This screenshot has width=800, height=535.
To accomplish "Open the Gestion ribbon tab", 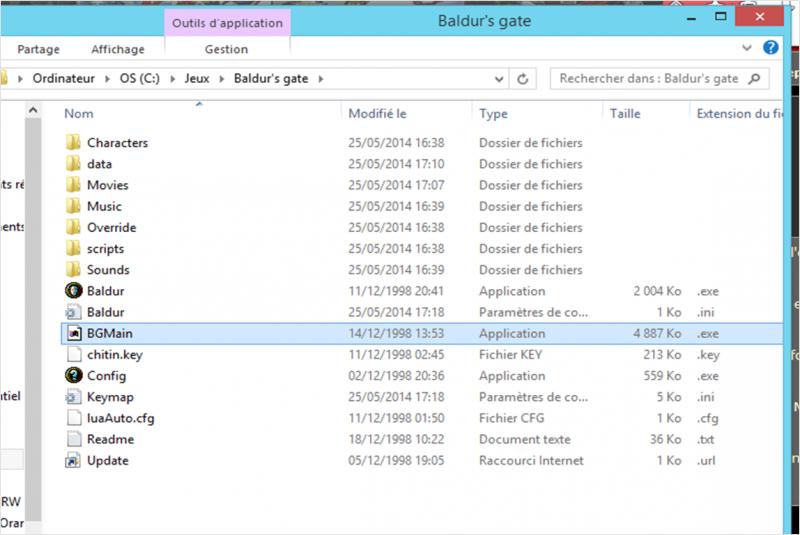I will pyautogui.click(x=227, y=49).
